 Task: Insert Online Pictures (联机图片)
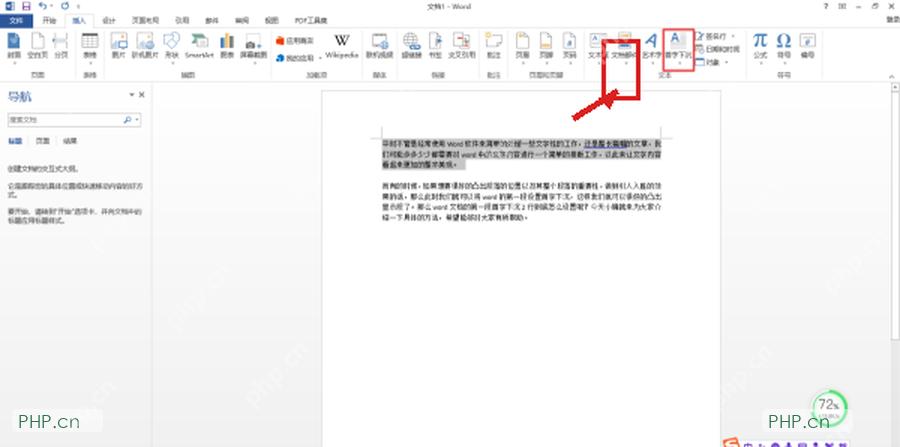tap(145, 46)
